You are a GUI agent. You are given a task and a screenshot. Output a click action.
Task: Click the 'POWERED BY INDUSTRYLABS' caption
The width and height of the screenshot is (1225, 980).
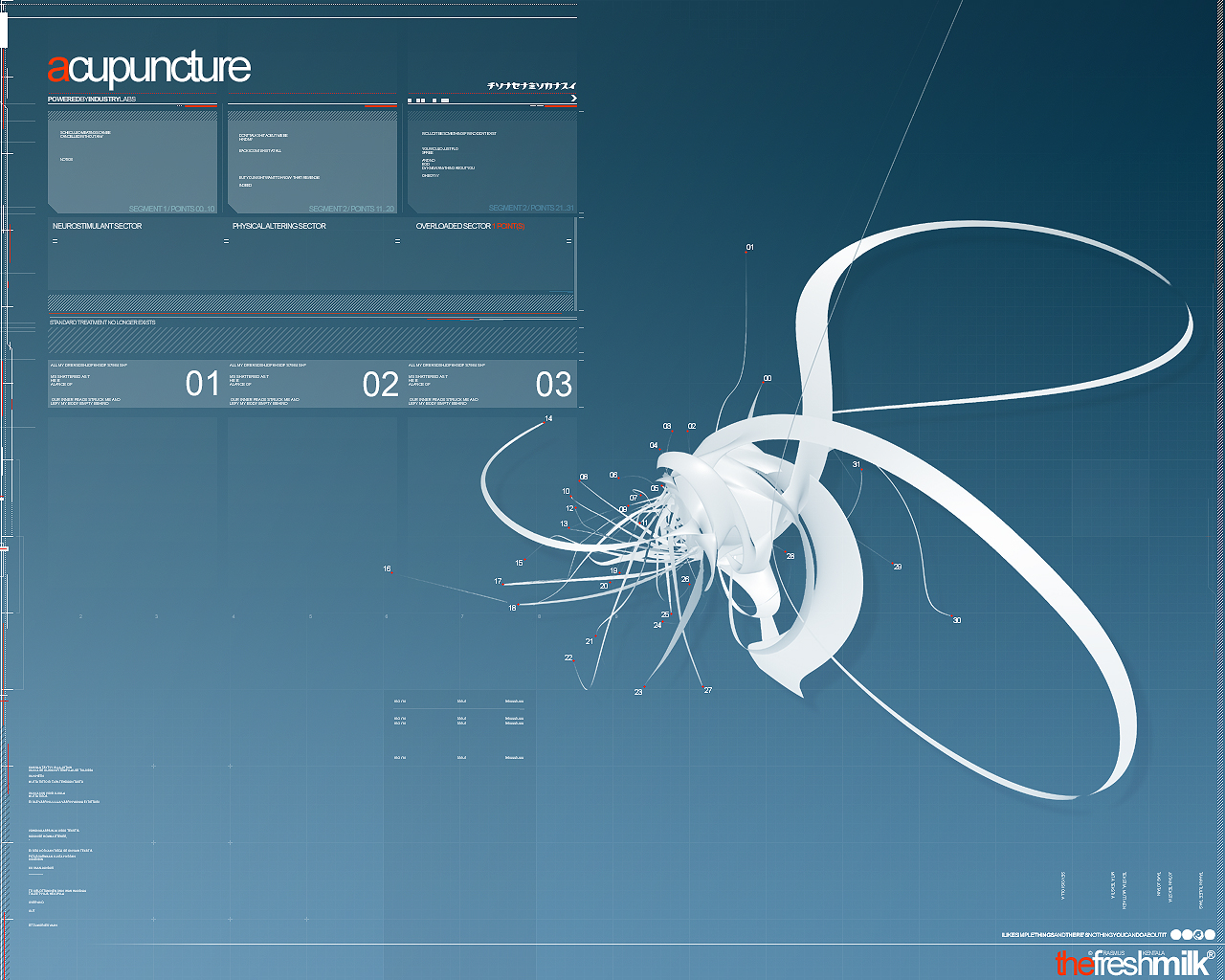click(x=92, y=100)
